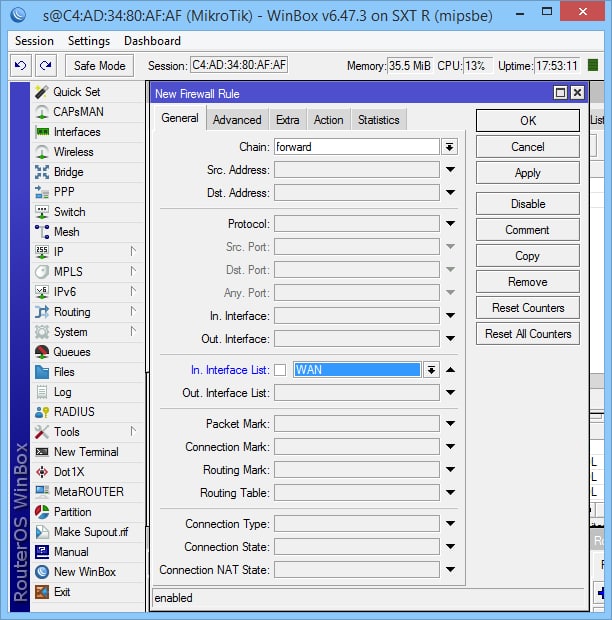Click the Remove button

528,282
